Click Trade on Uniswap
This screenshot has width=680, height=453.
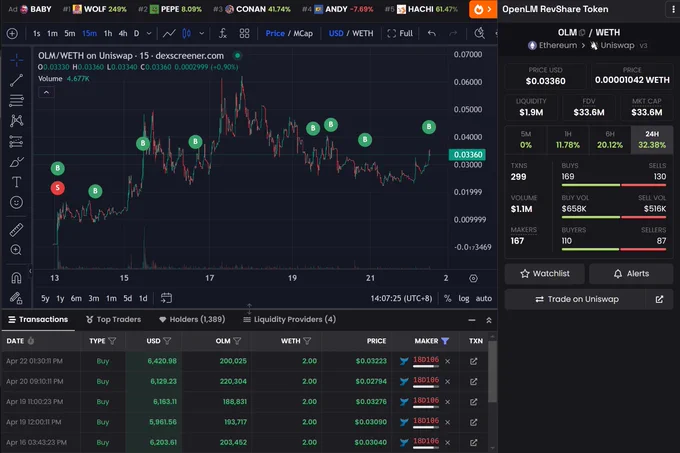(x=577, y=299)
